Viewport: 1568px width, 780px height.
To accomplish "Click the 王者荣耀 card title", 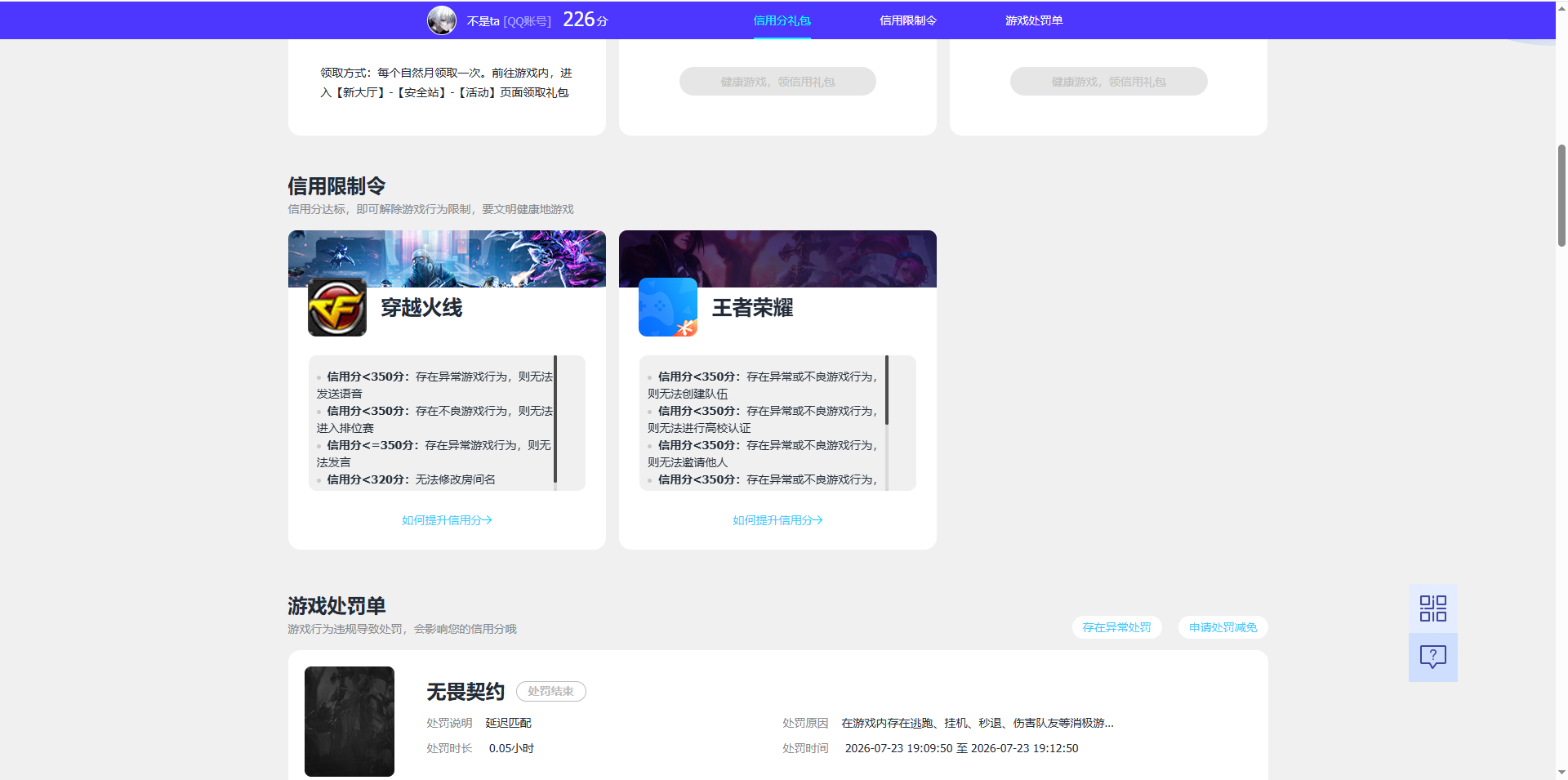I will click(x=752, y=308).
